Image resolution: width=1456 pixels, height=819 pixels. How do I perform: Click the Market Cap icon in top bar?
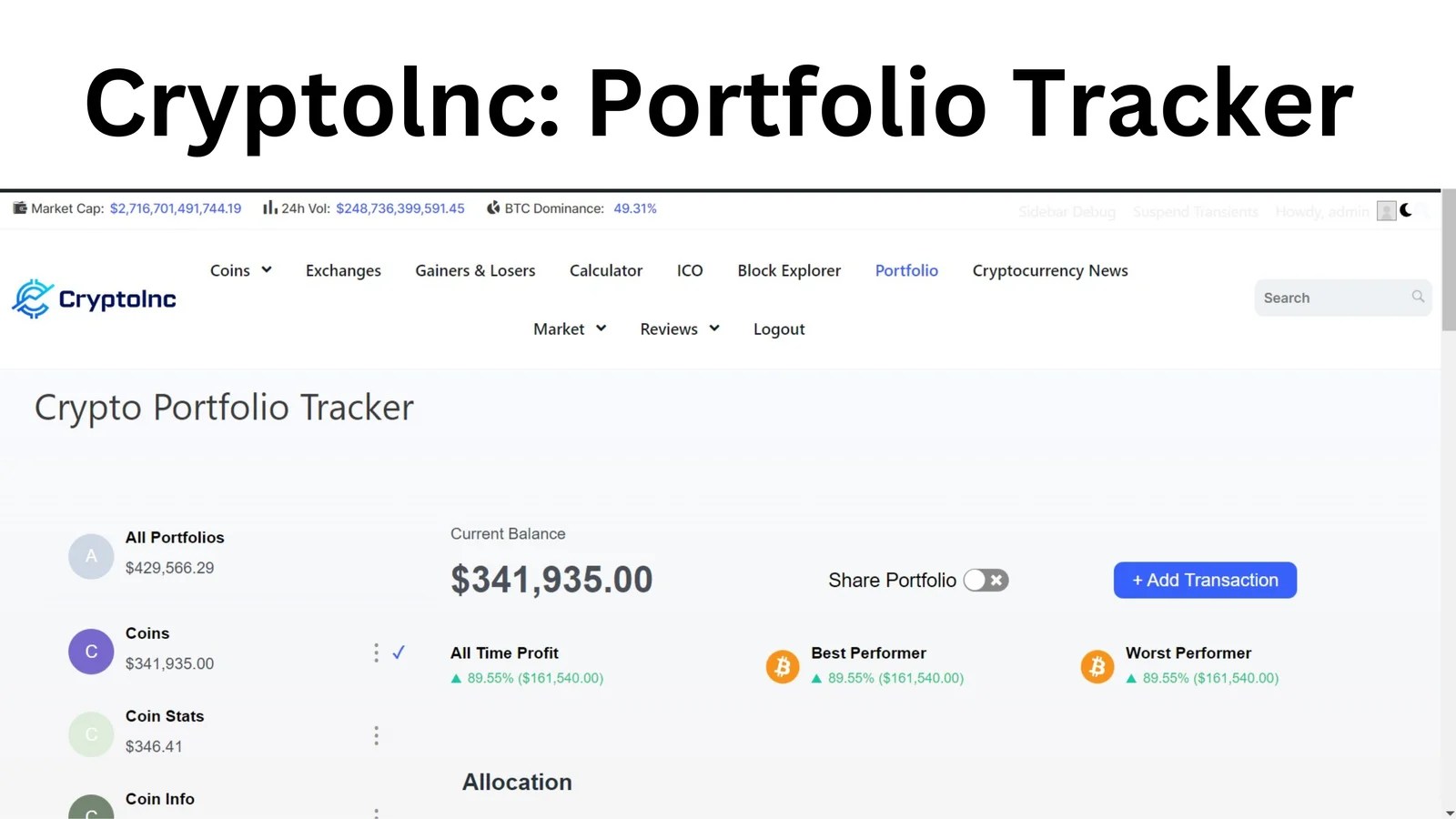click(x=21, y=208)
